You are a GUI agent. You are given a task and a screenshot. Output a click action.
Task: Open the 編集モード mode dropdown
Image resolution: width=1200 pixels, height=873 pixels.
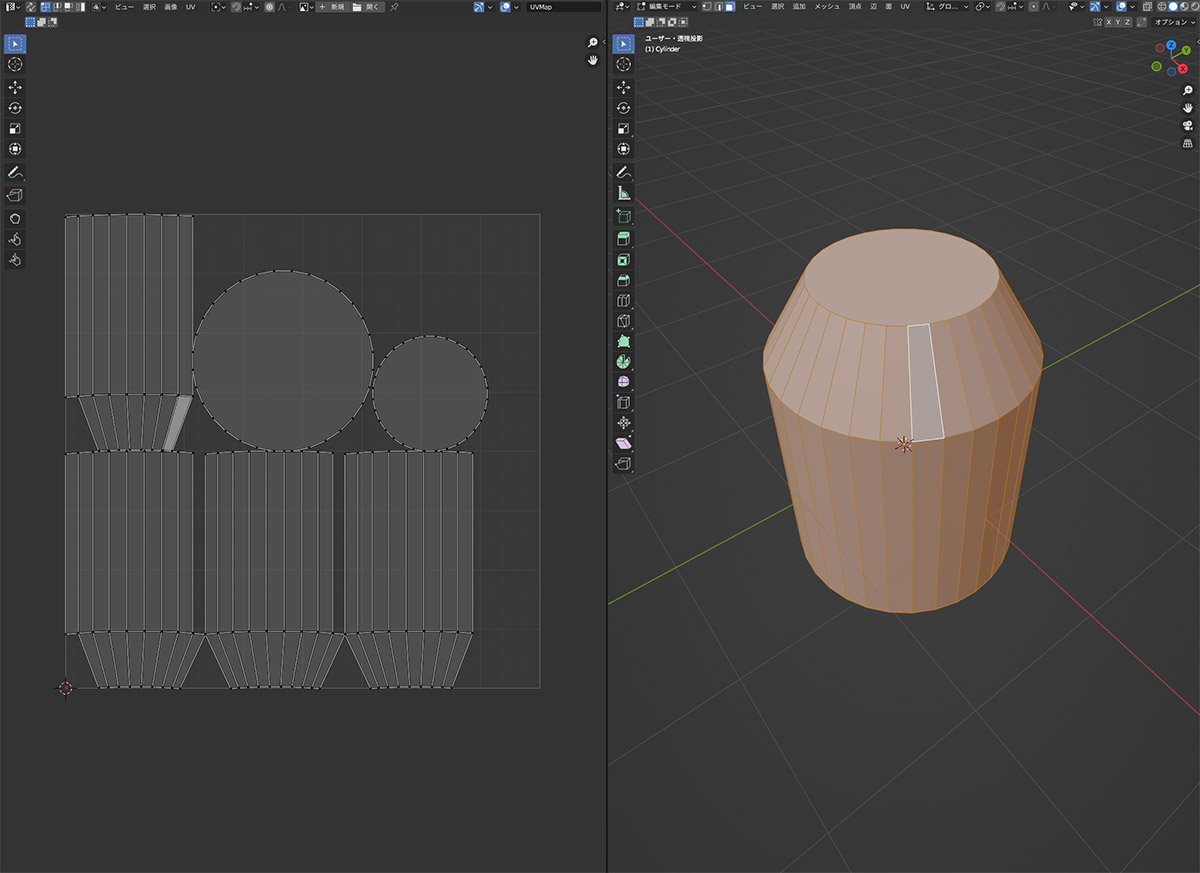665,6
